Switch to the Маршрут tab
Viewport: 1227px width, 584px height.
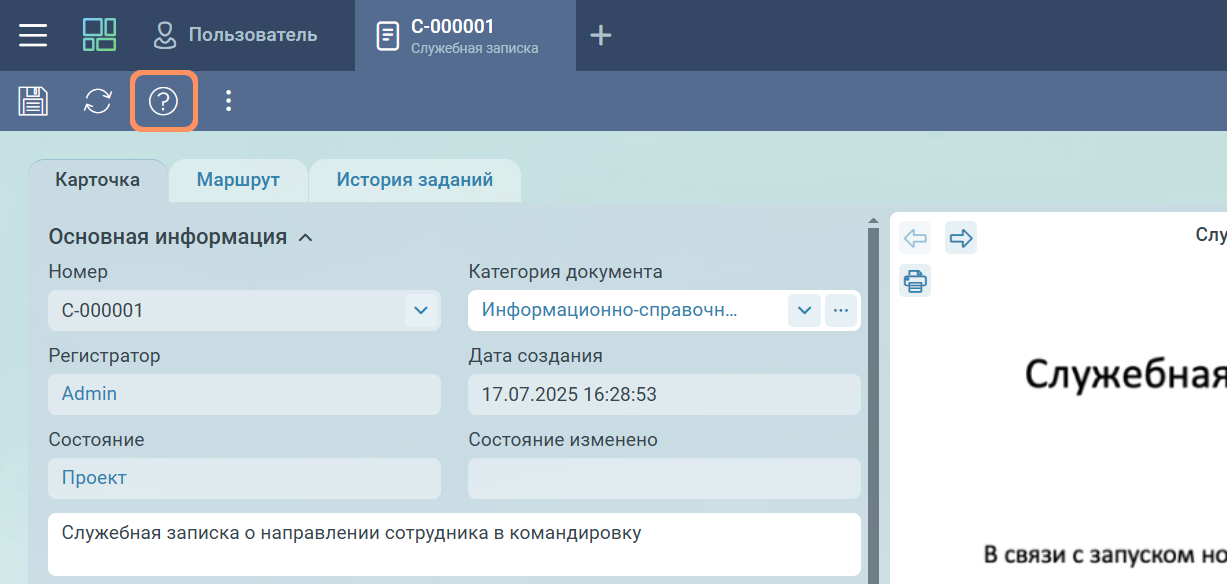coord(238,181)
